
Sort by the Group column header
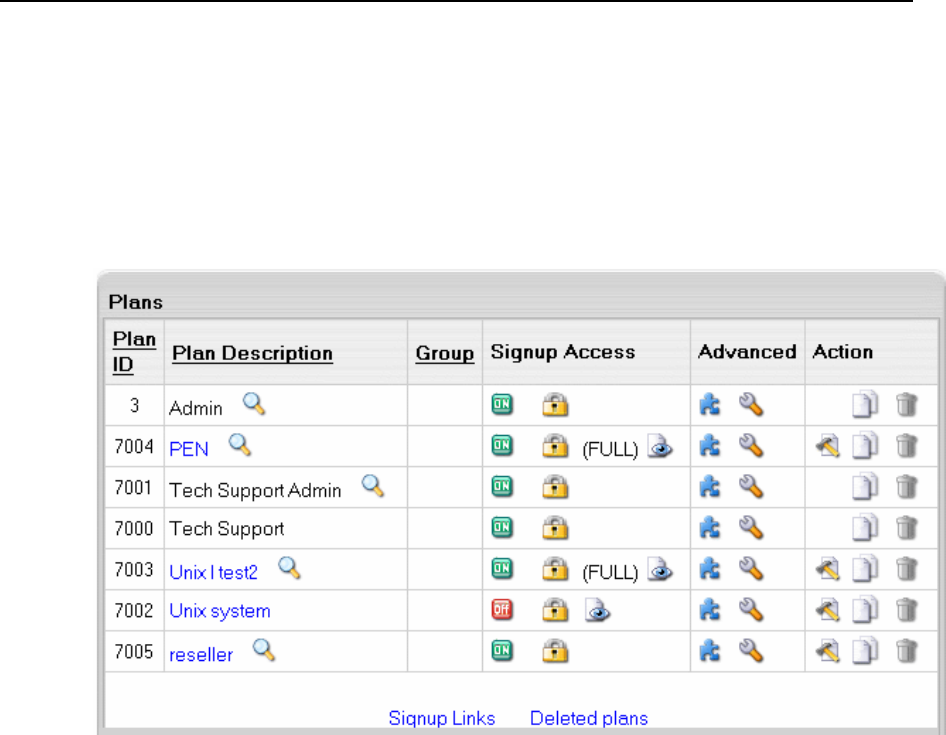pyautogui.click(x=444, y=353)
